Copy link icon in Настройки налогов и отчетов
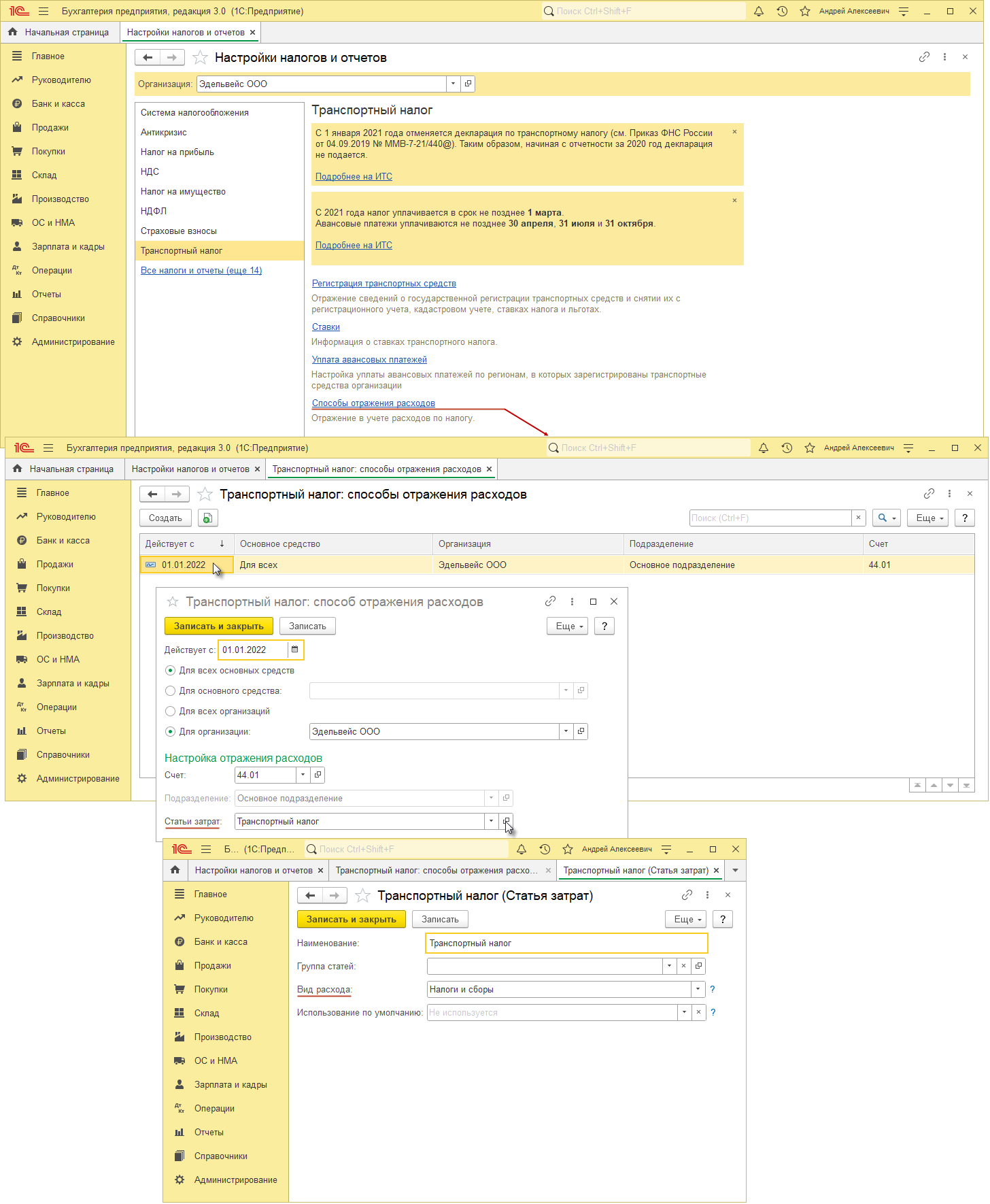 click(924, 57)
